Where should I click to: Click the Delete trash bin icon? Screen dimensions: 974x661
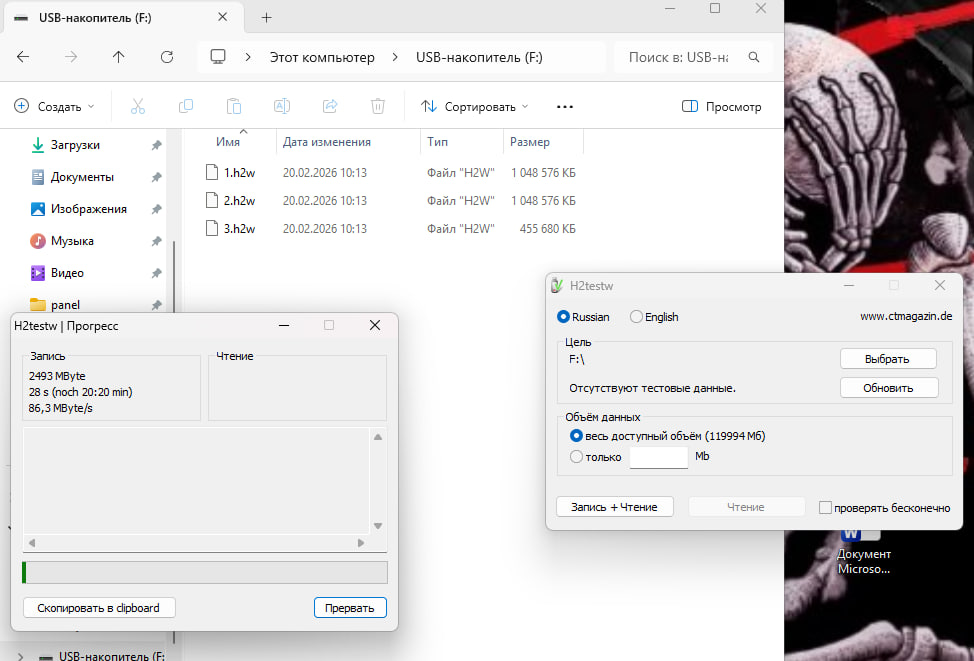click(x=378, y=106)
